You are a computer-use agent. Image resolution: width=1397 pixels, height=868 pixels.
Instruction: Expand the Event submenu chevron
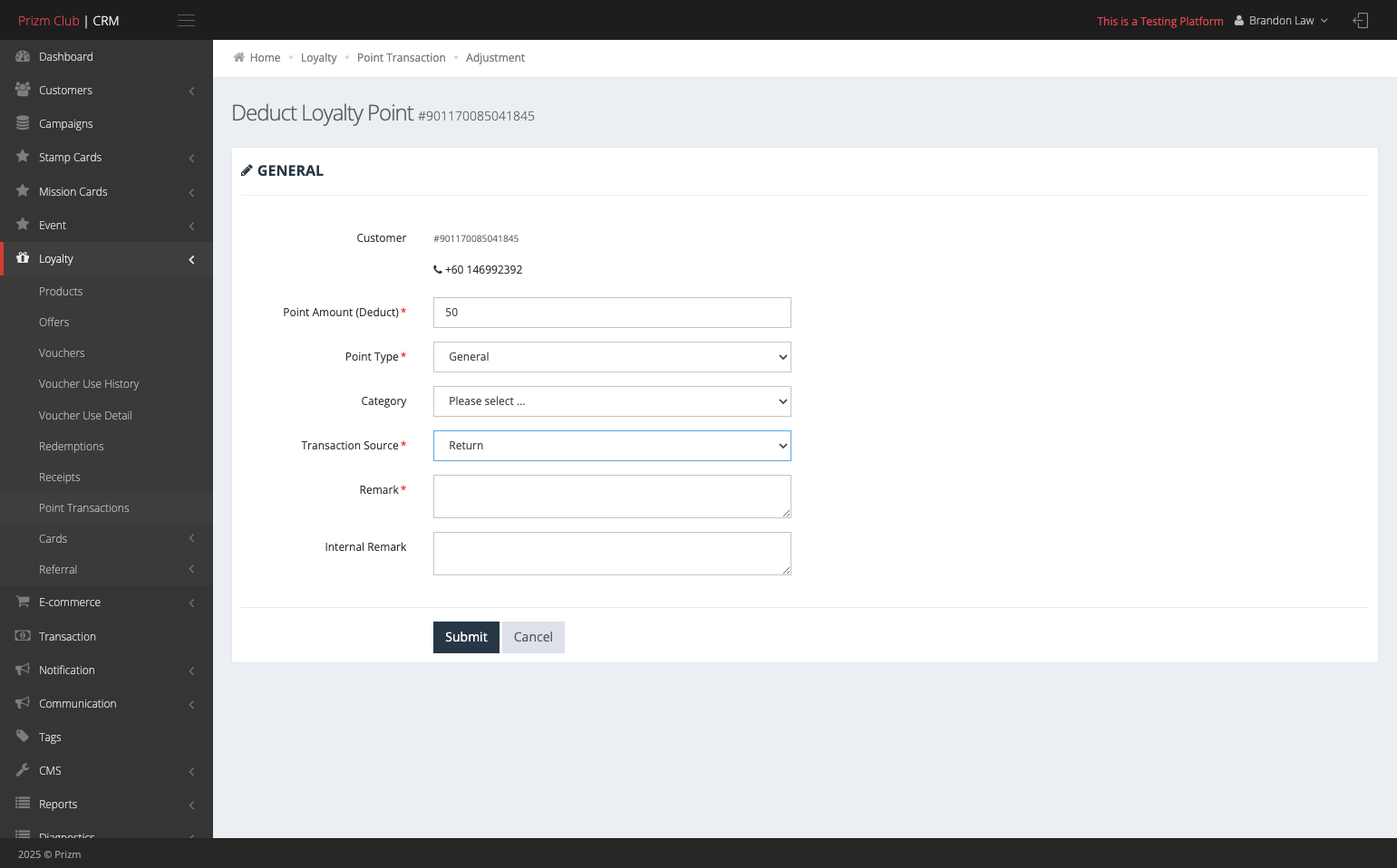tap(191, 226)
